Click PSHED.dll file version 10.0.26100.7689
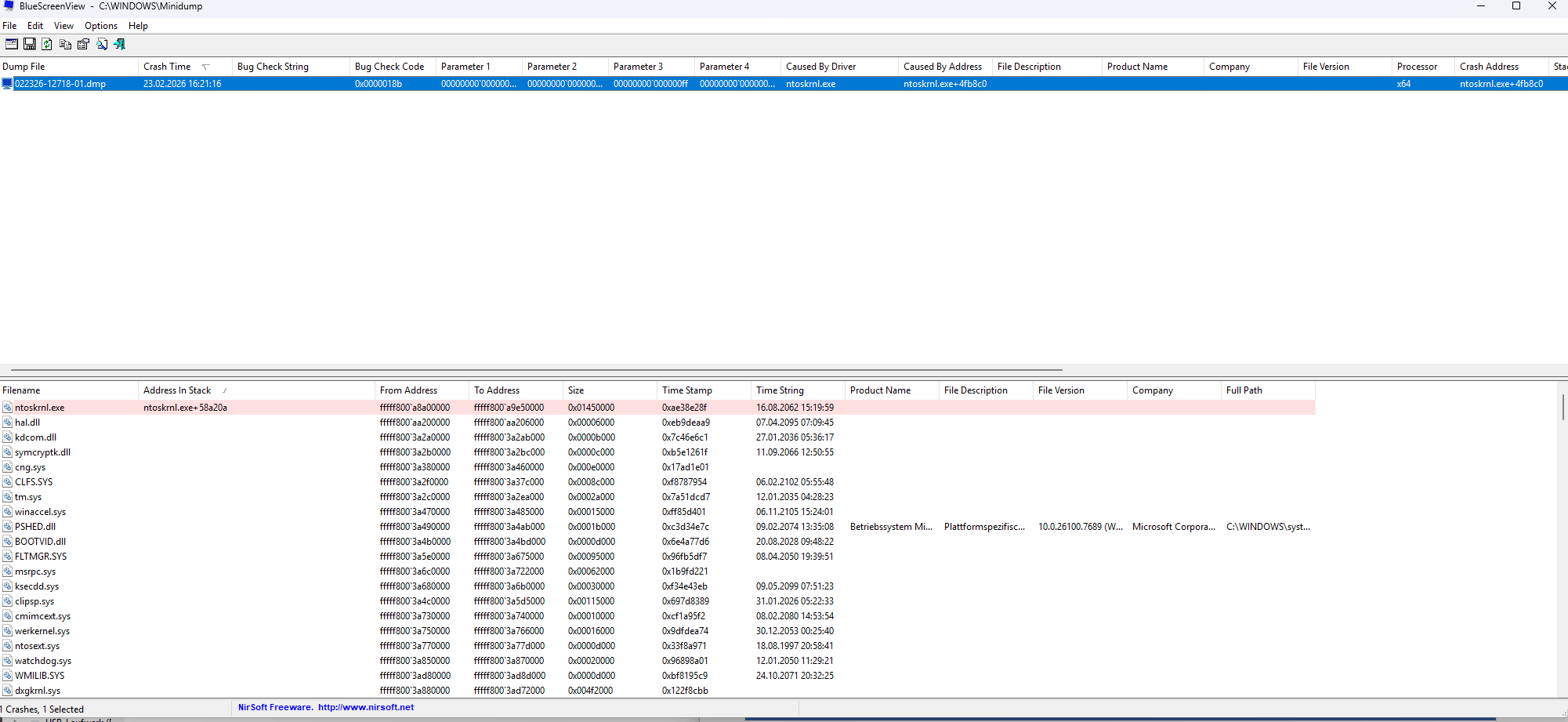The image size is (1568, 722). tap(1080, 527)
